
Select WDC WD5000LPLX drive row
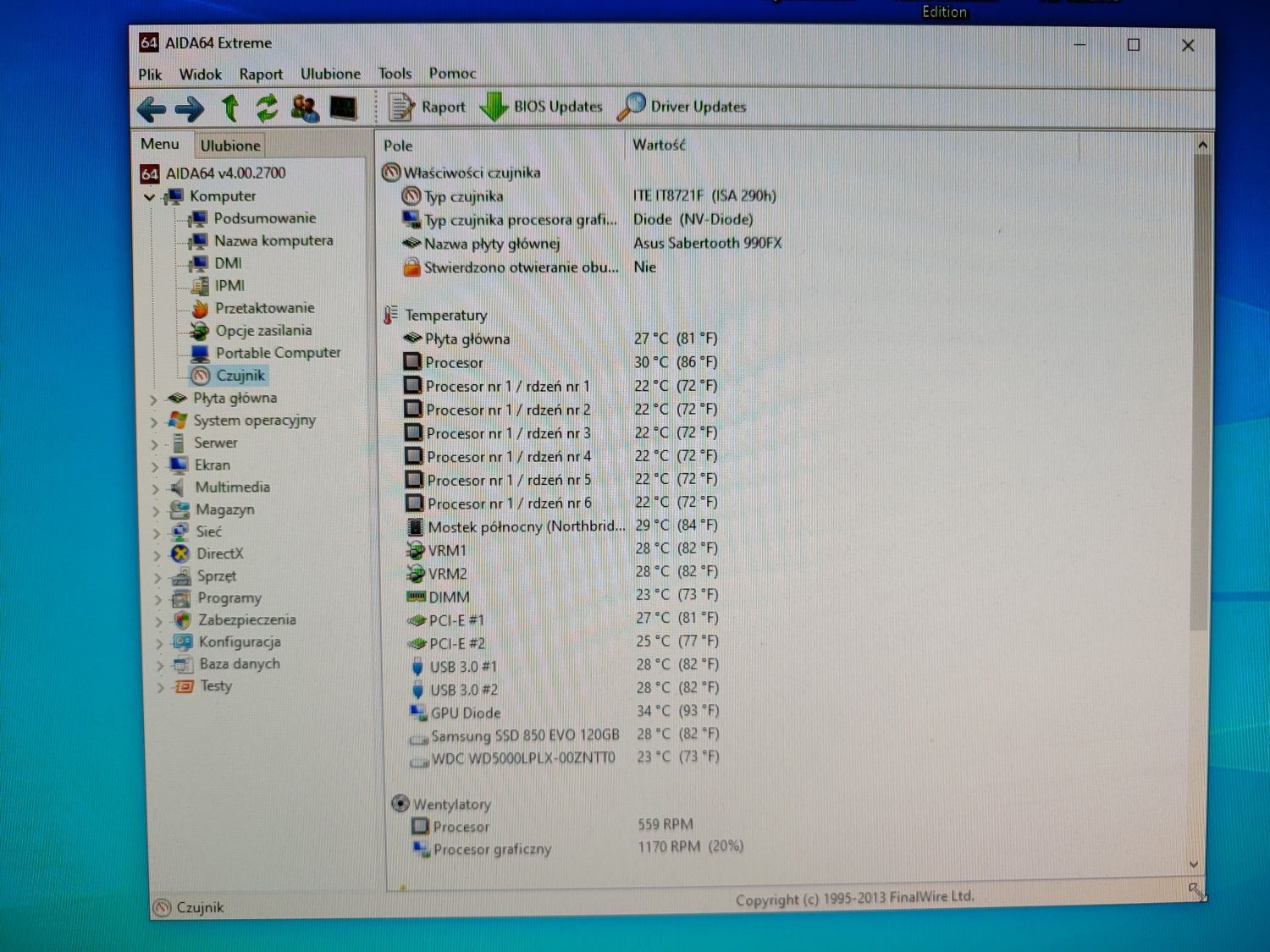point(564,758)
